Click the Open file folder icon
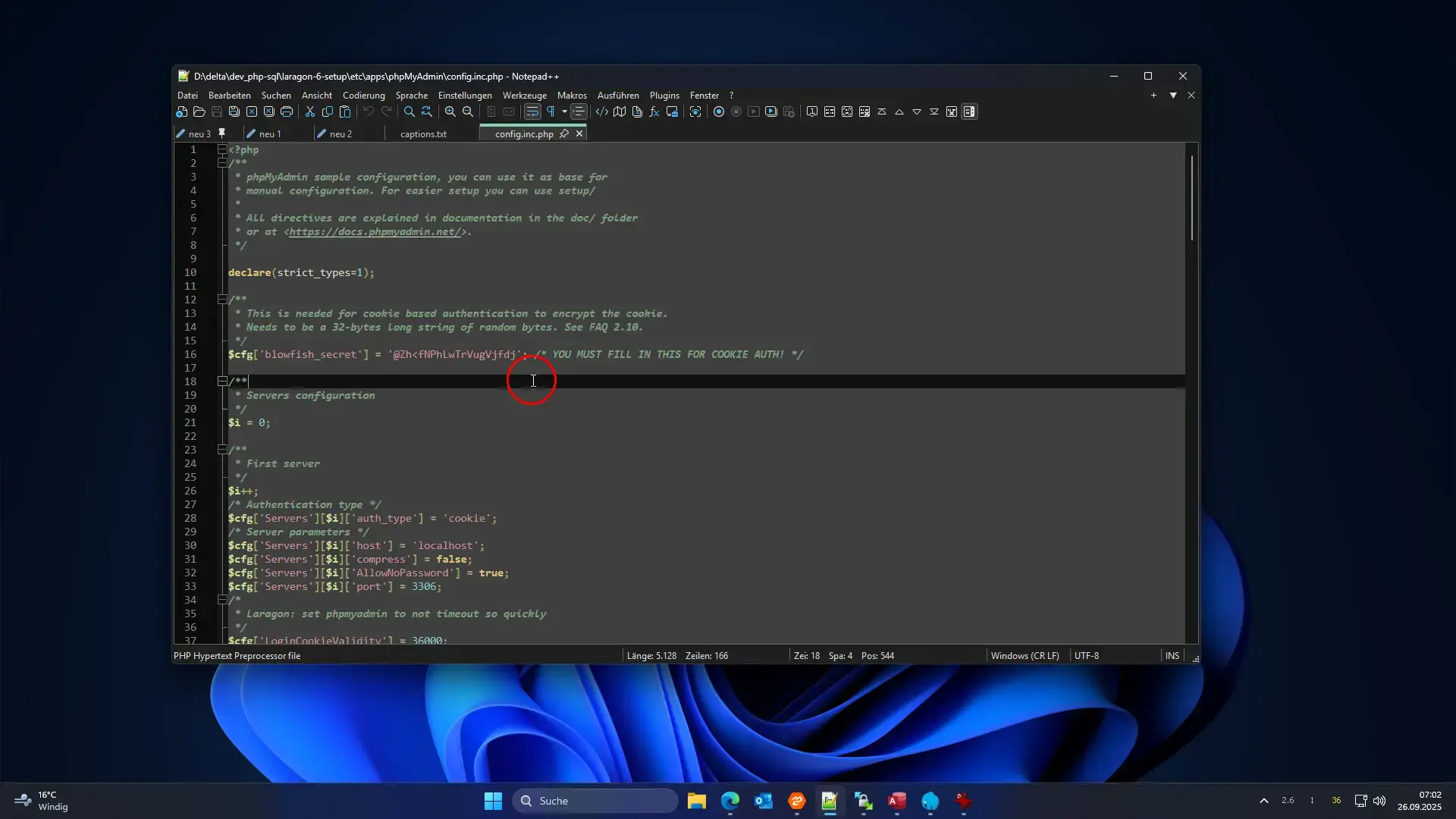Image resolution: width=1456 pixels, height=819 pixels. pyautogui.click(x=199, y=112)
